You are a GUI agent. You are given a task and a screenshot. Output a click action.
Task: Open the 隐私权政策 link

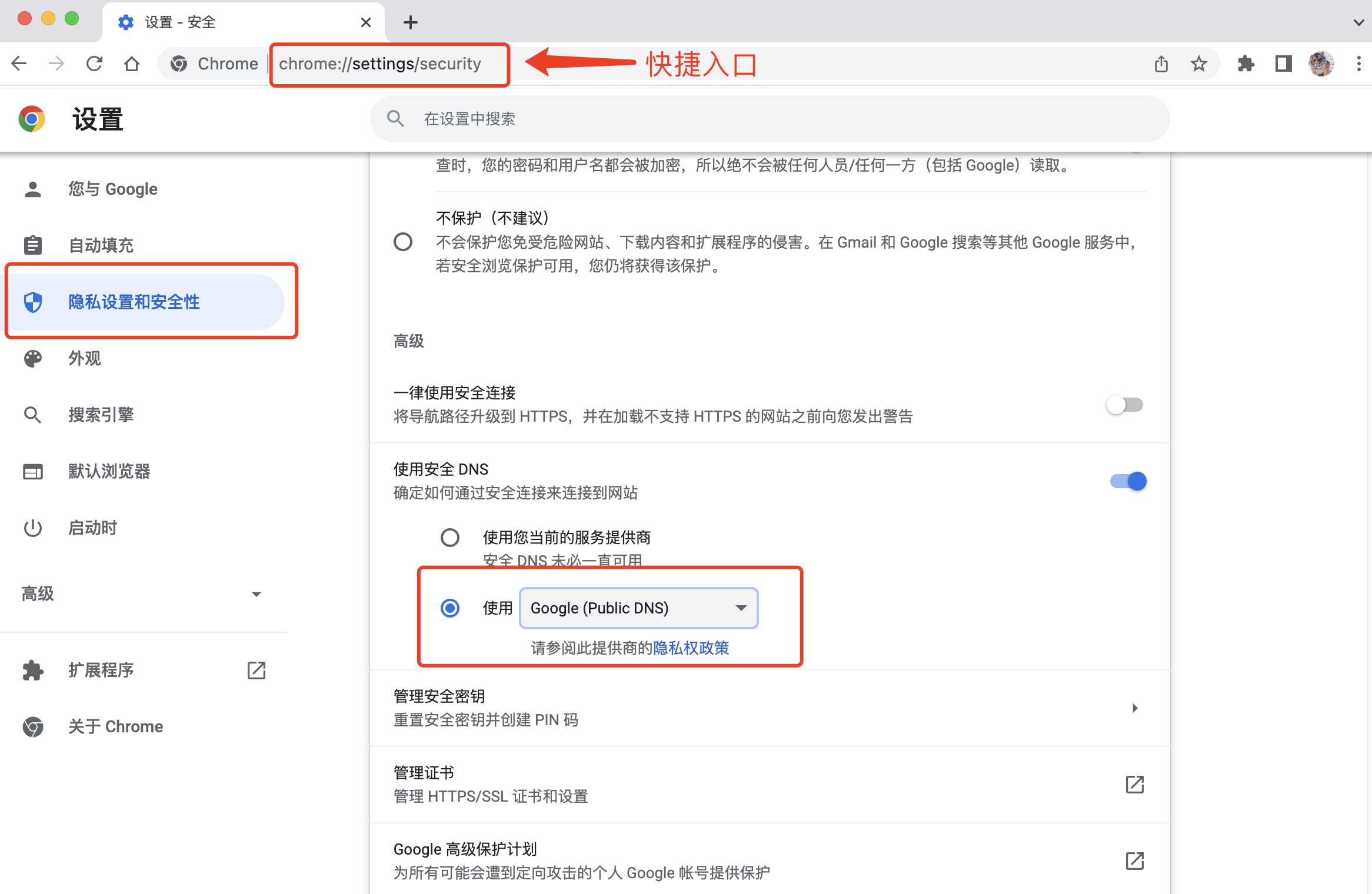690,648
